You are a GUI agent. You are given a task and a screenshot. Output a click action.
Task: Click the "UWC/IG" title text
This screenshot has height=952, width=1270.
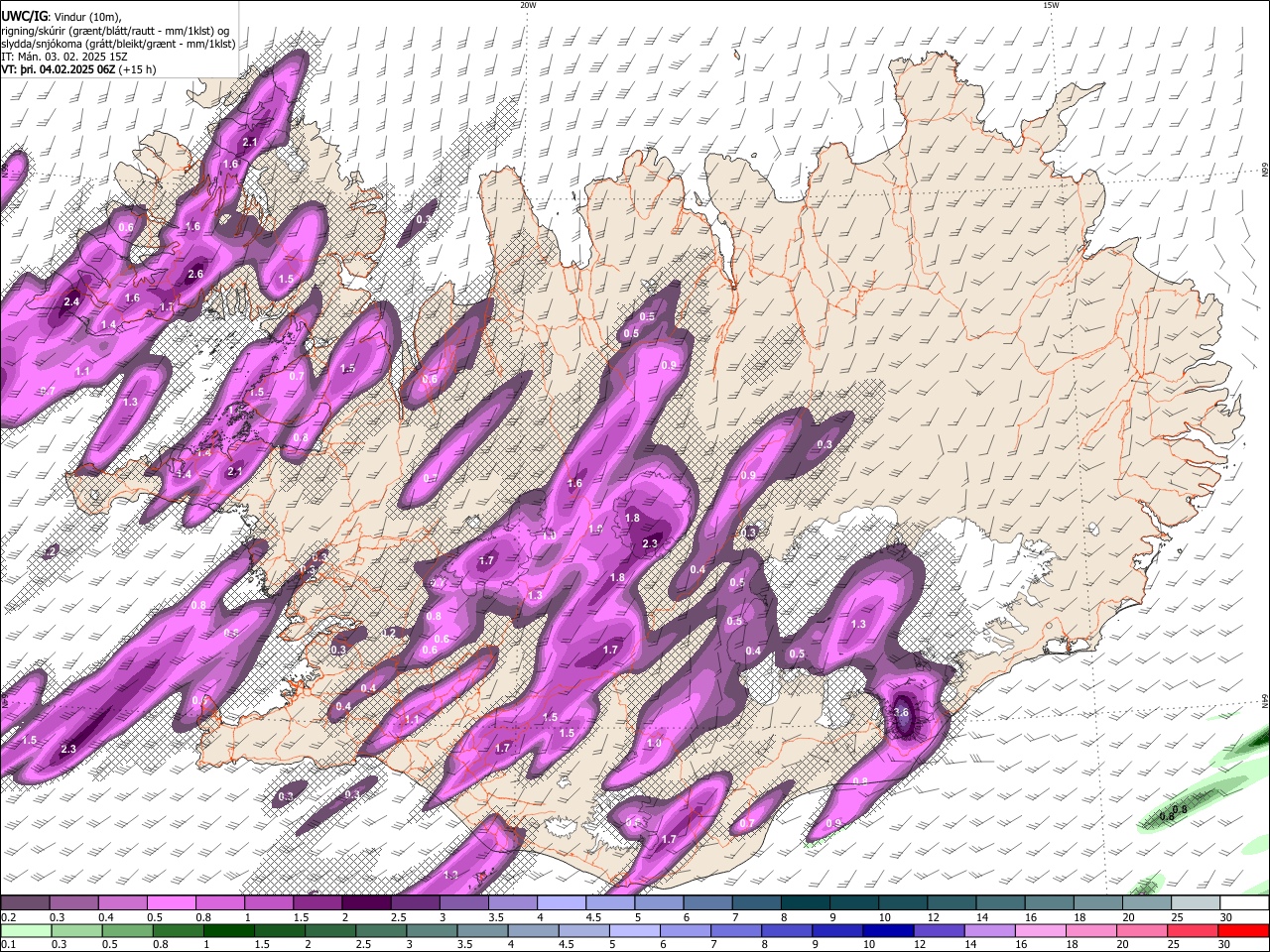click(x=23, y=17)
